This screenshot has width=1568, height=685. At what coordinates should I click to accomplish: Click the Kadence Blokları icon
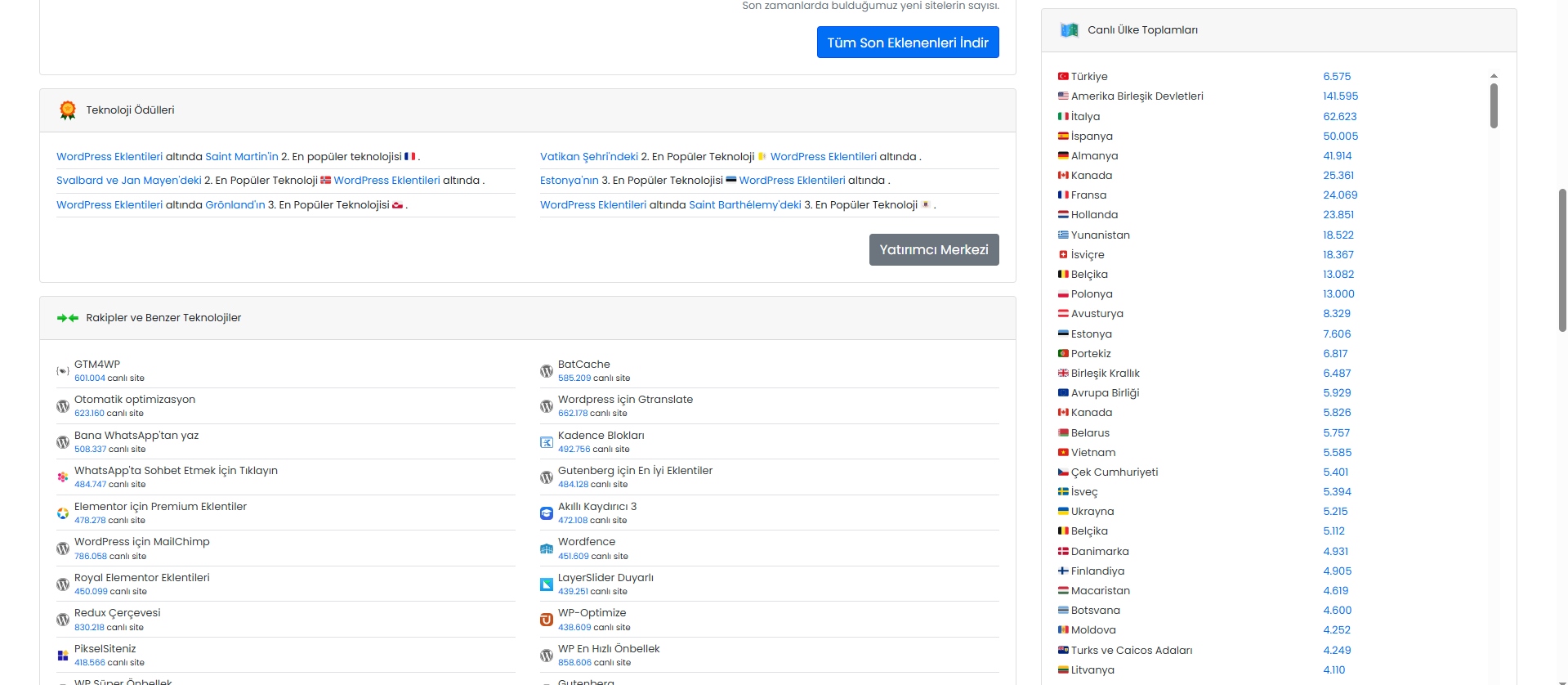click(547, 442)
